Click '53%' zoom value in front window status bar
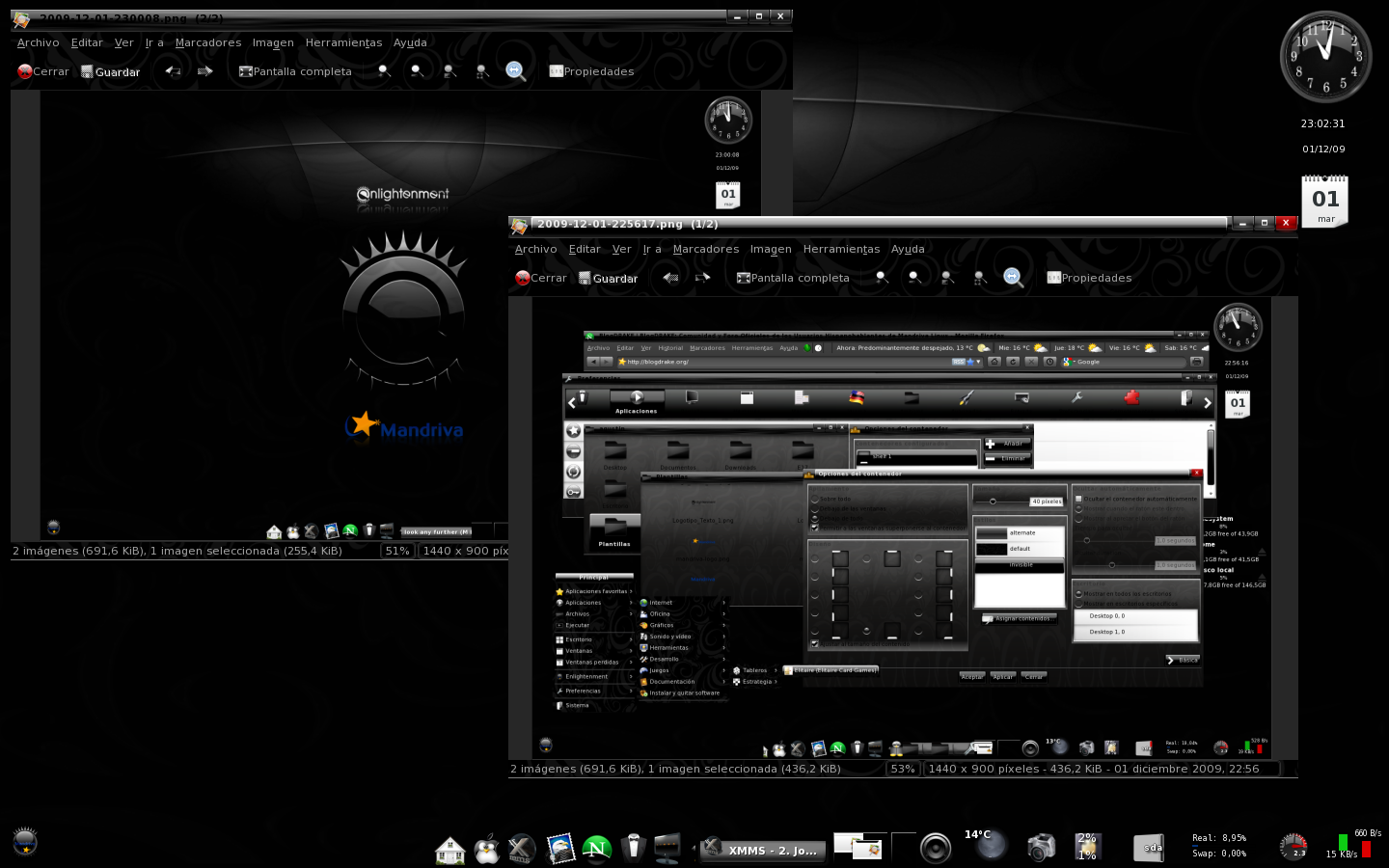 pyautogui.click(x=903, y=769)
